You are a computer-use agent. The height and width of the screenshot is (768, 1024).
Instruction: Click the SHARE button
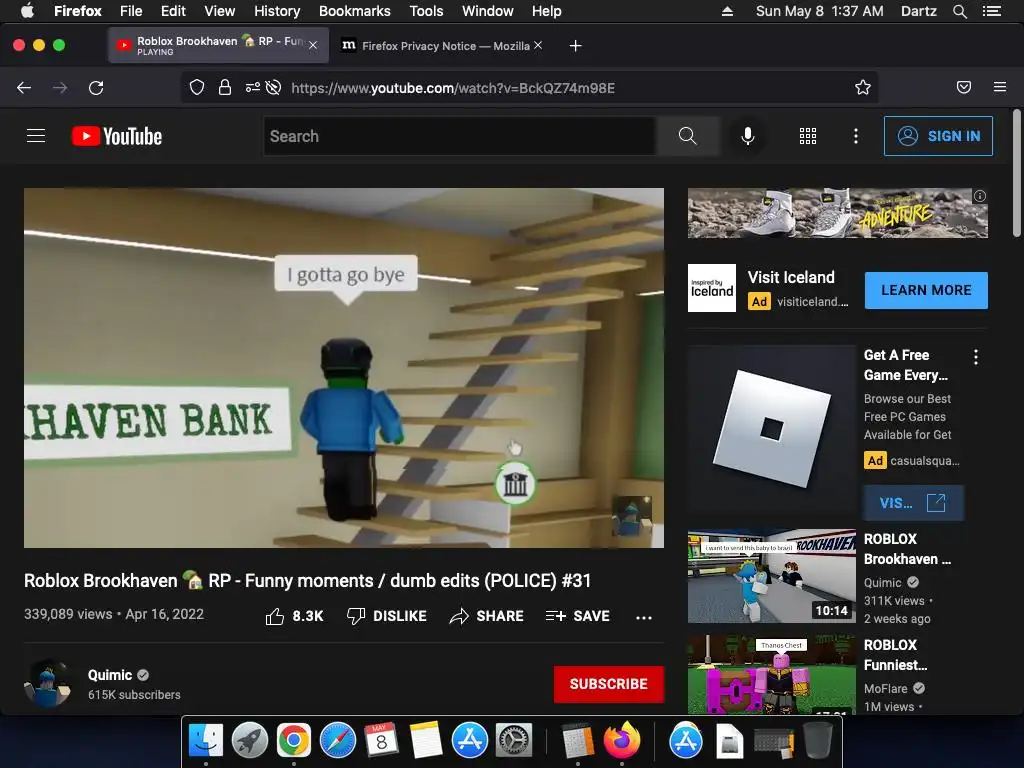[x=487, y=616]
